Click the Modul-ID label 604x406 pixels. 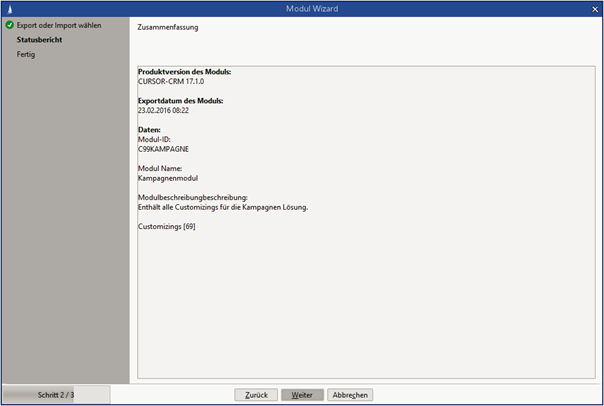(154, 139)
